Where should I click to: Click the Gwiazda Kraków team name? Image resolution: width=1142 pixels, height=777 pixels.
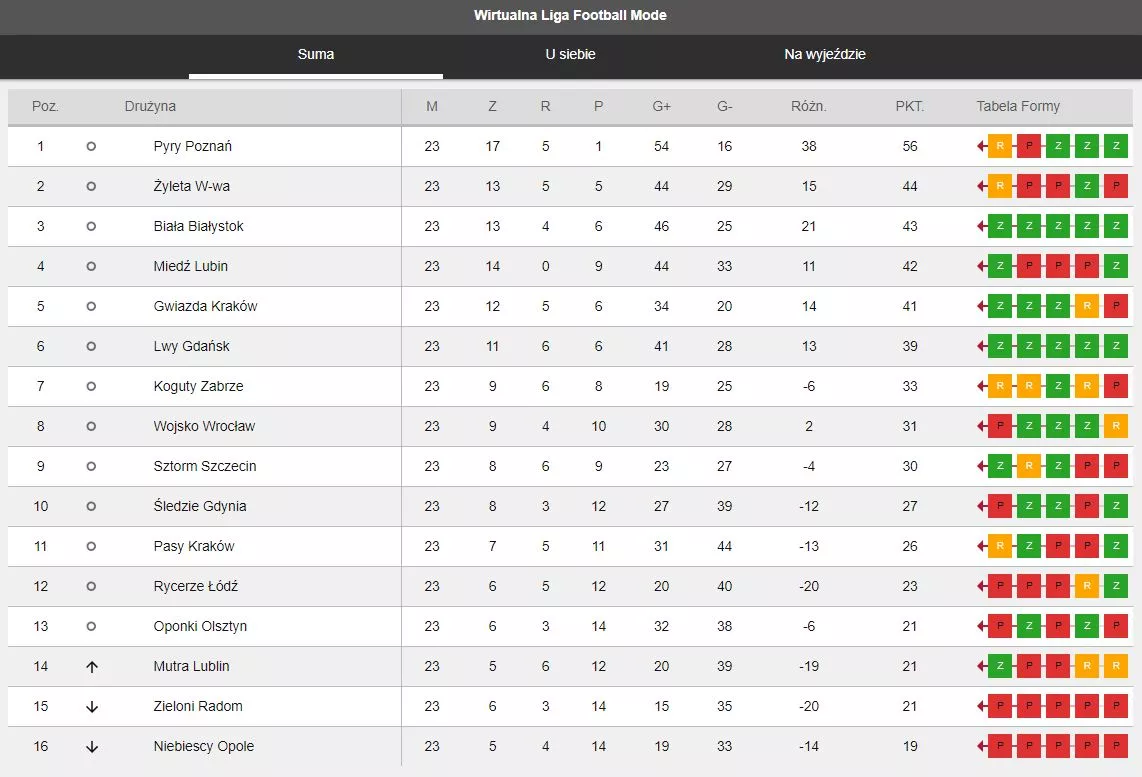pos(205,306)
